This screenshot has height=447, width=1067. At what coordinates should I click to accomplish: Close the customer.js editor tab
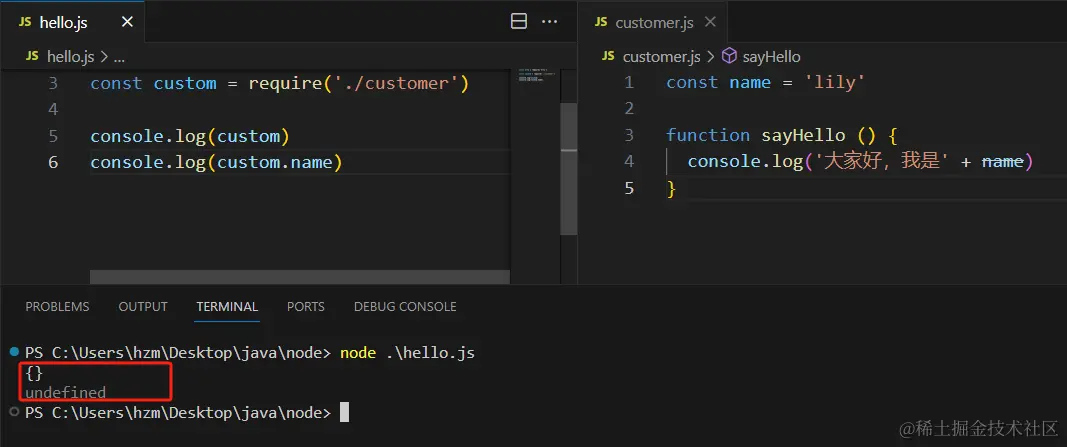[x=711, y=22]
